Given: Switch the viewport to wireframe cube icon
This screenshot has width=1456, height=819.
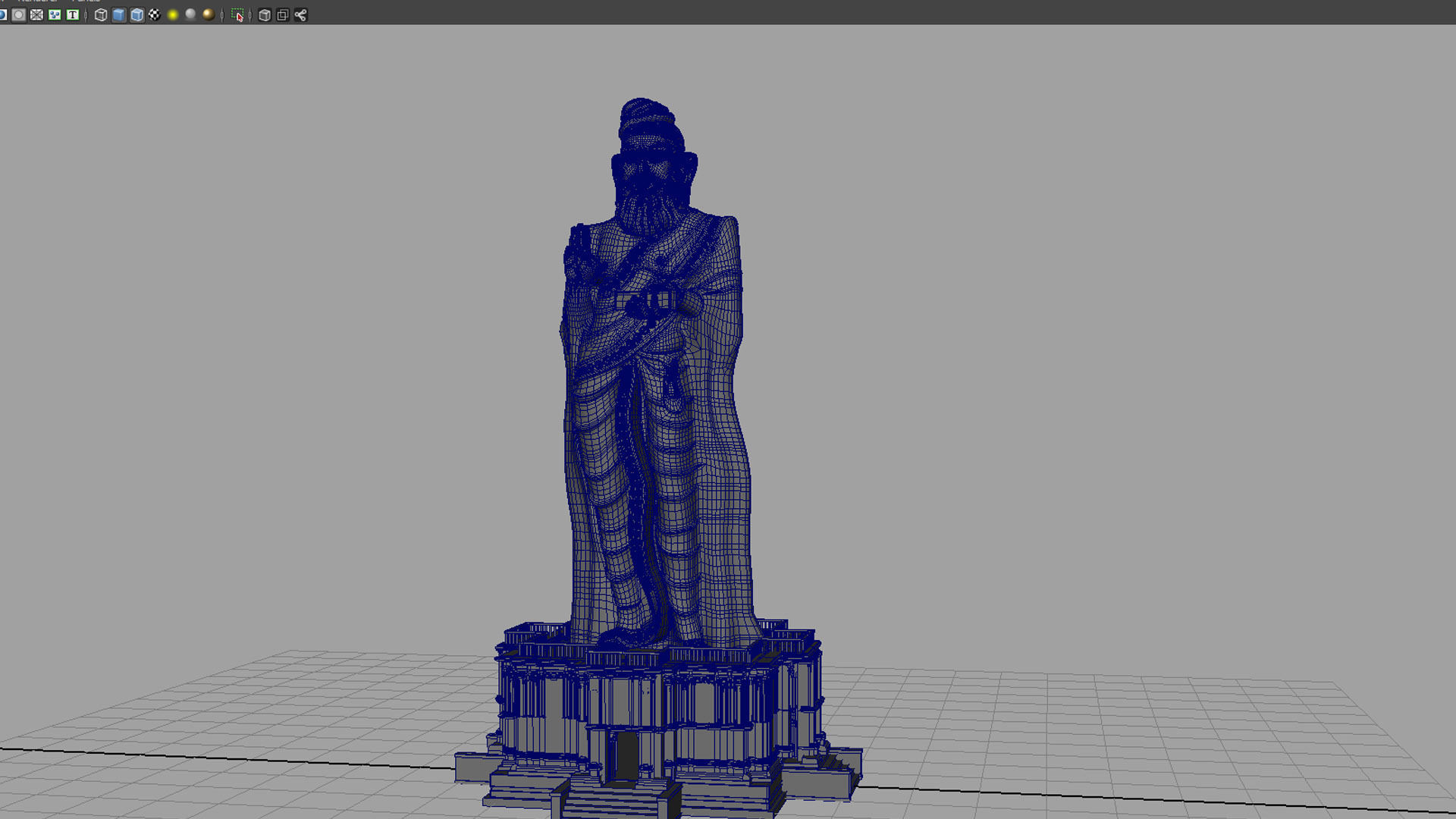Looking at the screenshot, I should [x=101, y=14].
